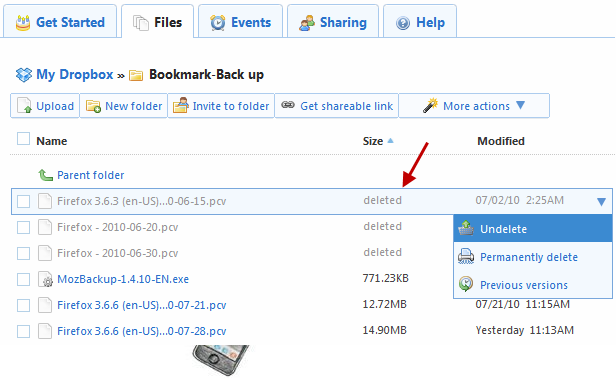Check the box for Firefox 3.6.3 0-06-15.pcv

tap(24, 201)
